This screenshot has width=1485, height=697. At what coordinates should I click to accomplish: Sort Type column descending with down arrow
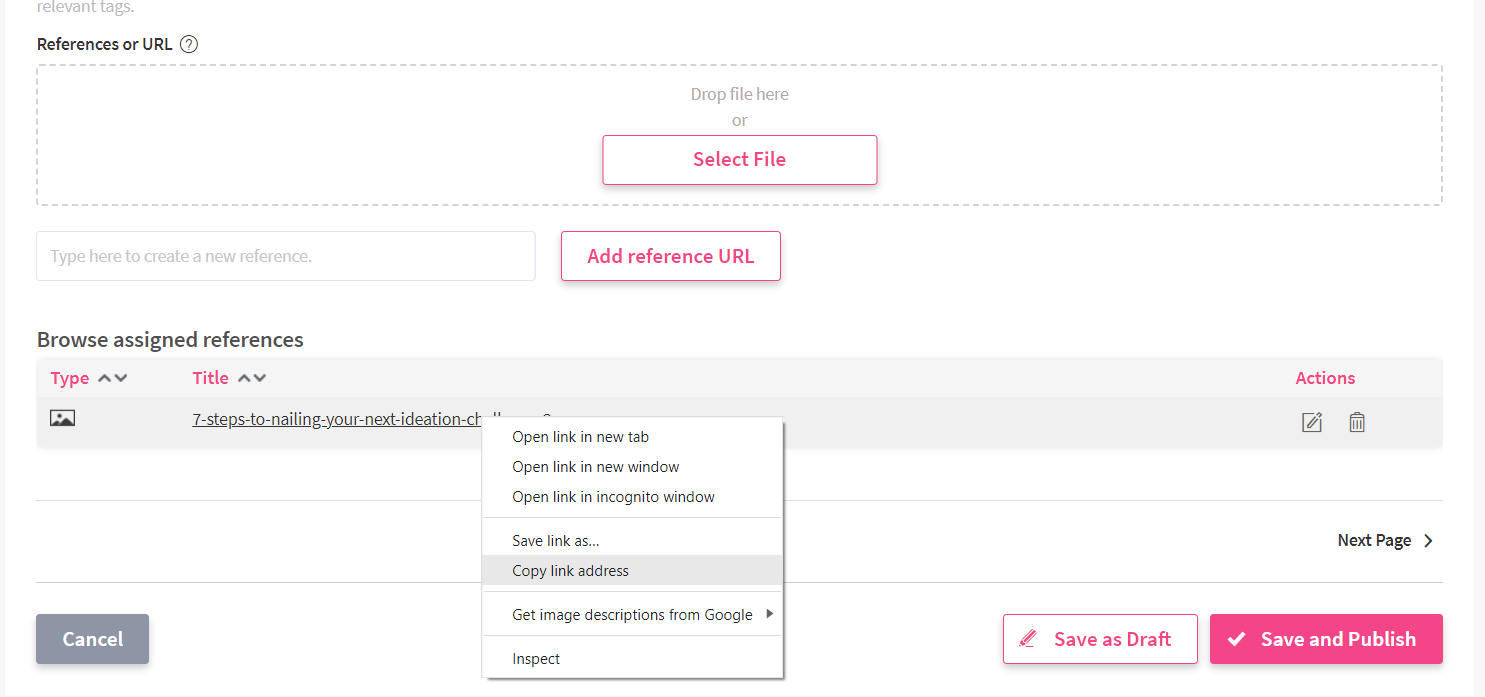point(121,378)
